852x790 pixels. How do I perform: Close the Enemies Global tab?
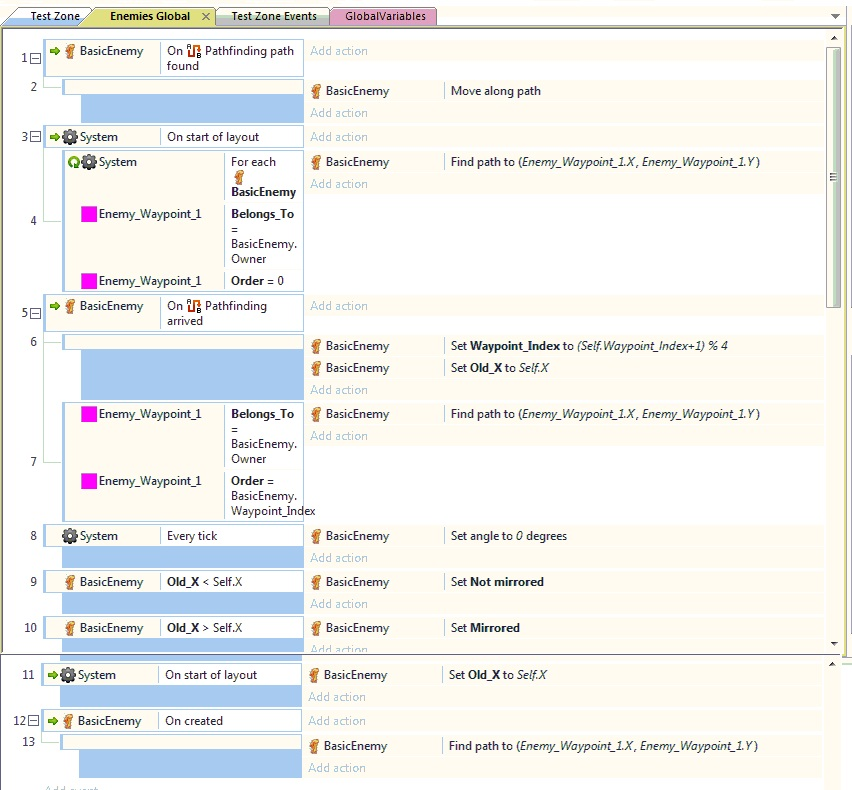click(x=206, y=16)
